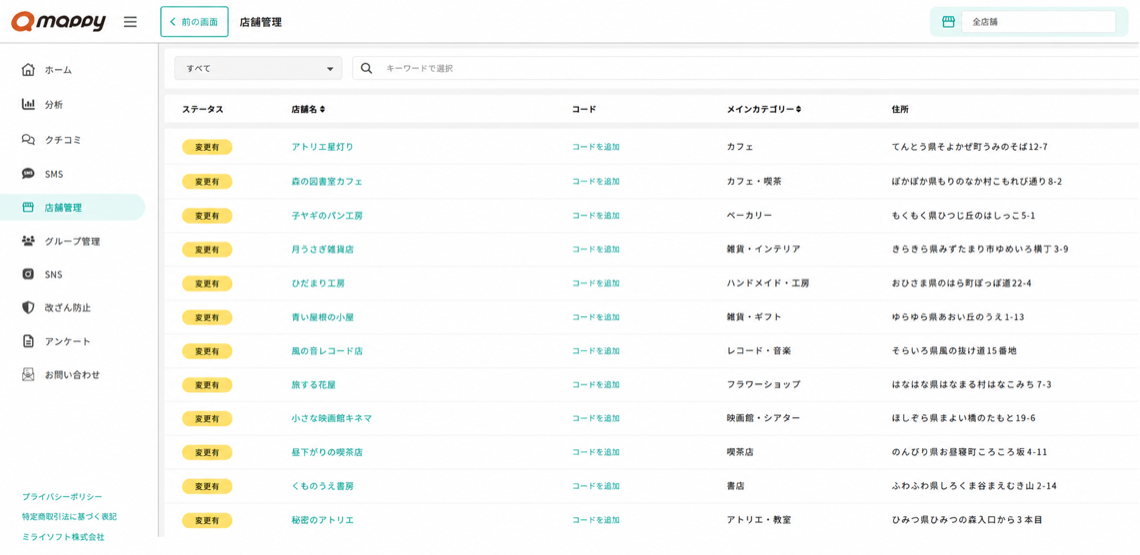1140x555 pixels.
Task: Open グループ管理 in sidebar
Action: (x=72, y=241)
